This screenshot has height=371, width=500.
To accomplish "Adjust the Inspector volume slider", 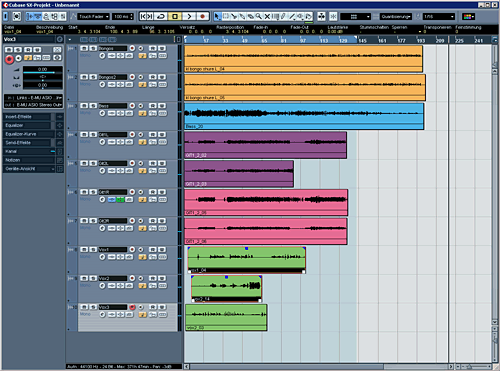I will 42,71.
